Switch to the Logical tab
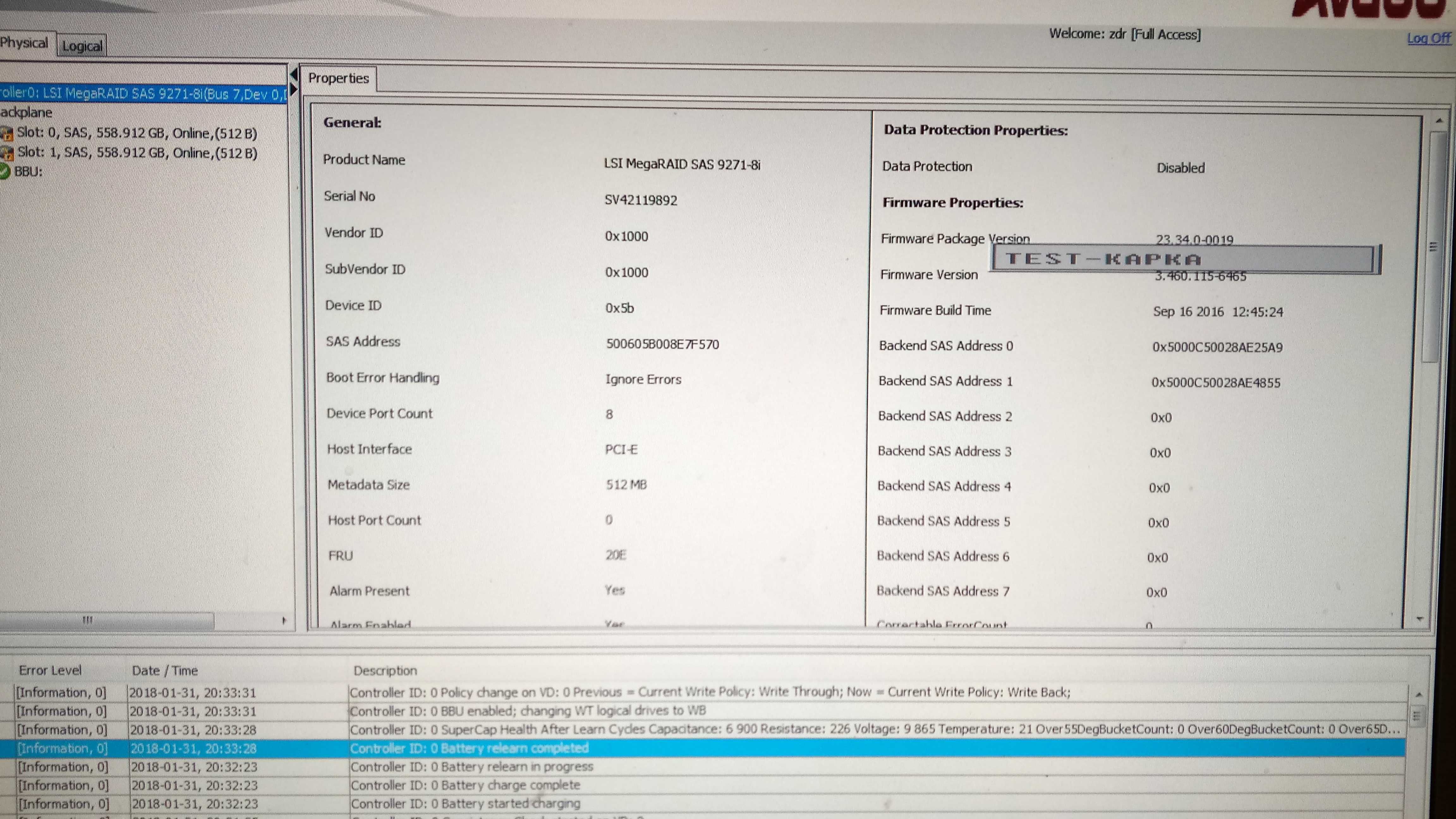This screenshot has height=819, width=1456. tap(82, 46)
